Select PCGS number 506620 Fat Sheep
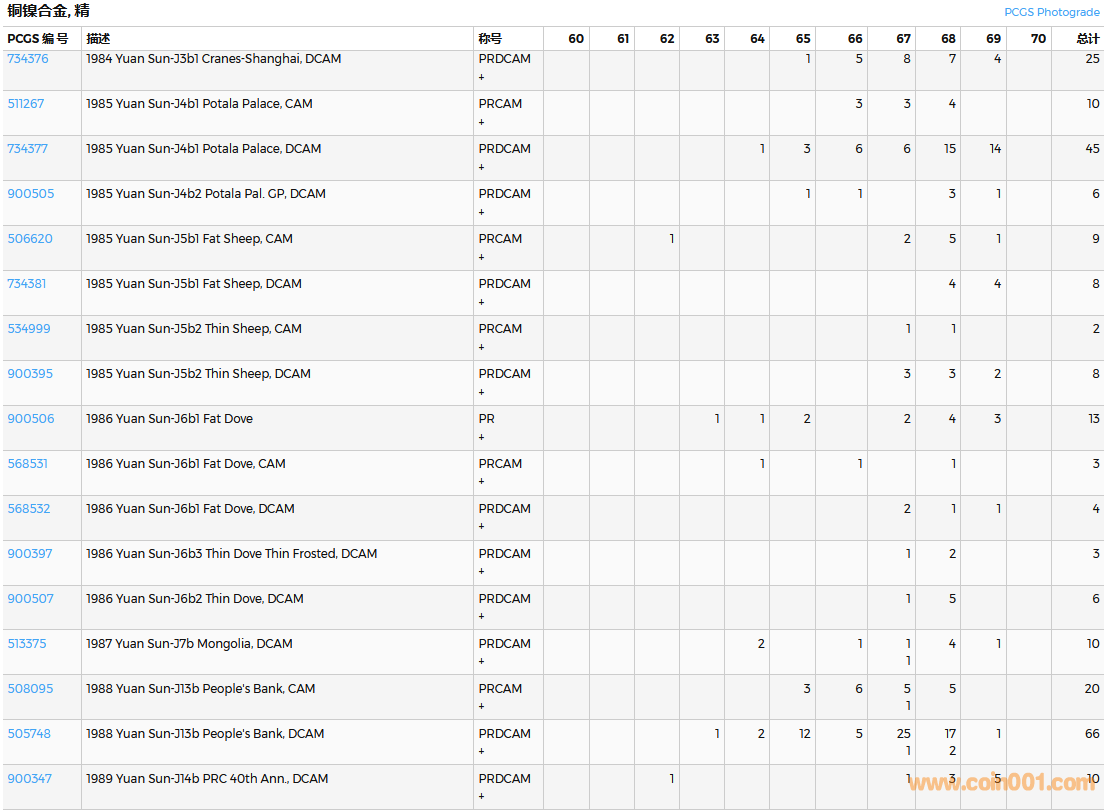 [30, 239]
